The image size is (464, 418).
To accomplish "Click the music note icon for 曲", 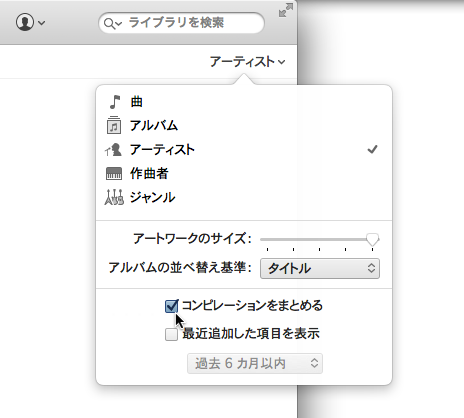I will point(115,102).
